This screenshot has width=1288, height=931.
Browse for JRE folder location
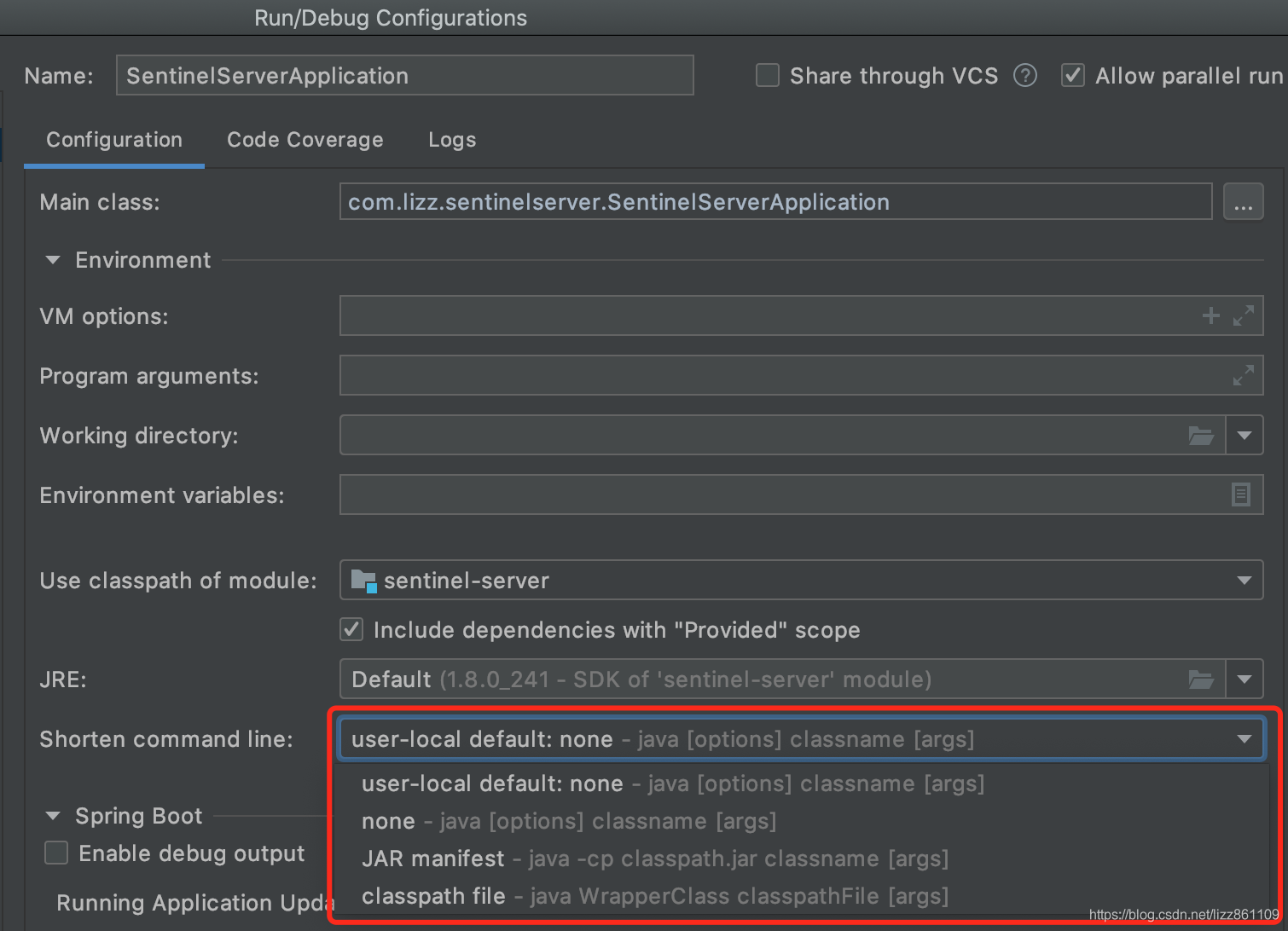[x=1201, y=679]
